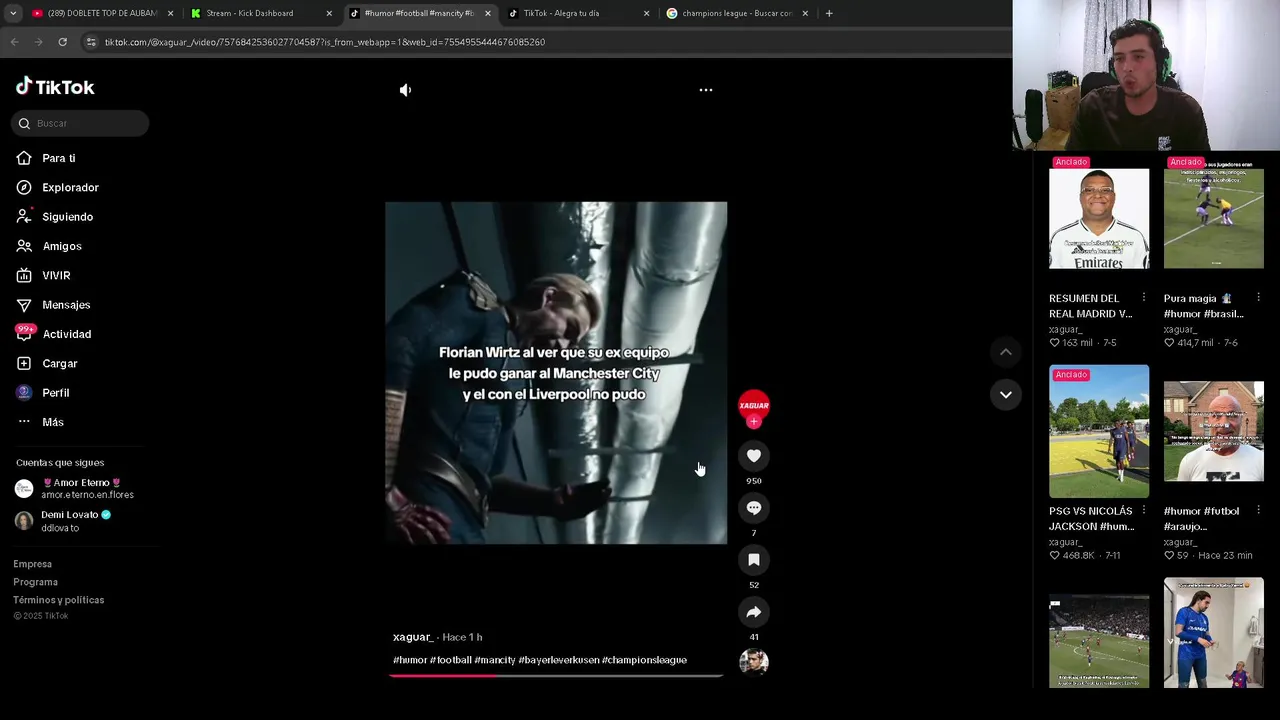Open the sound disc avatar below share
Viewport: 1280px width, 720px height.
pos(754,662)
